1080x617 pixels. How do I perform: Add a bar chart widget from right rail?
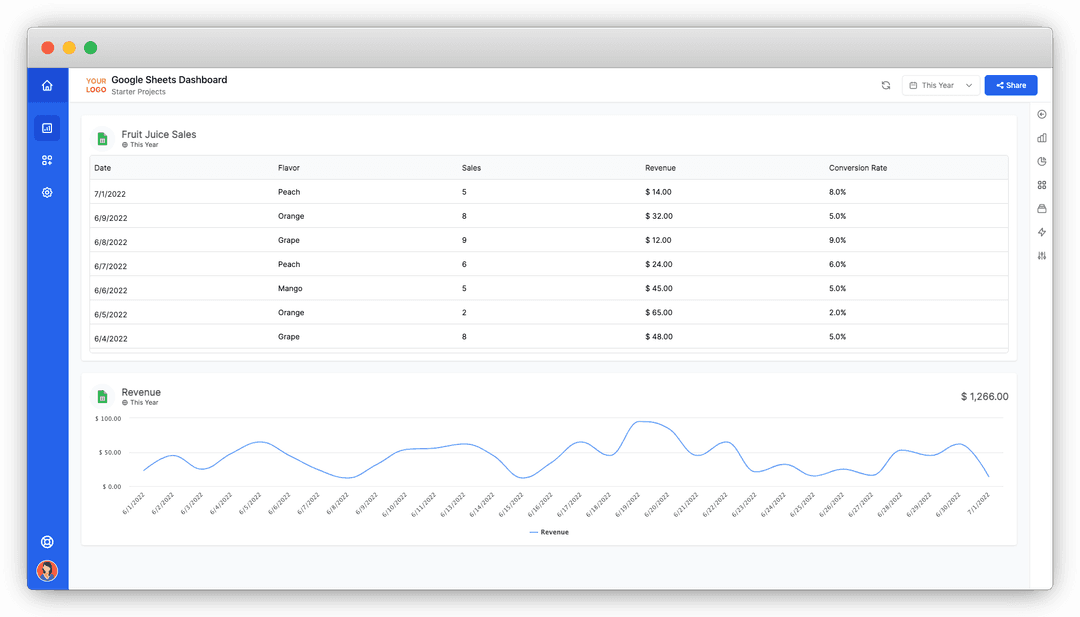click(x=1042, y=138)
